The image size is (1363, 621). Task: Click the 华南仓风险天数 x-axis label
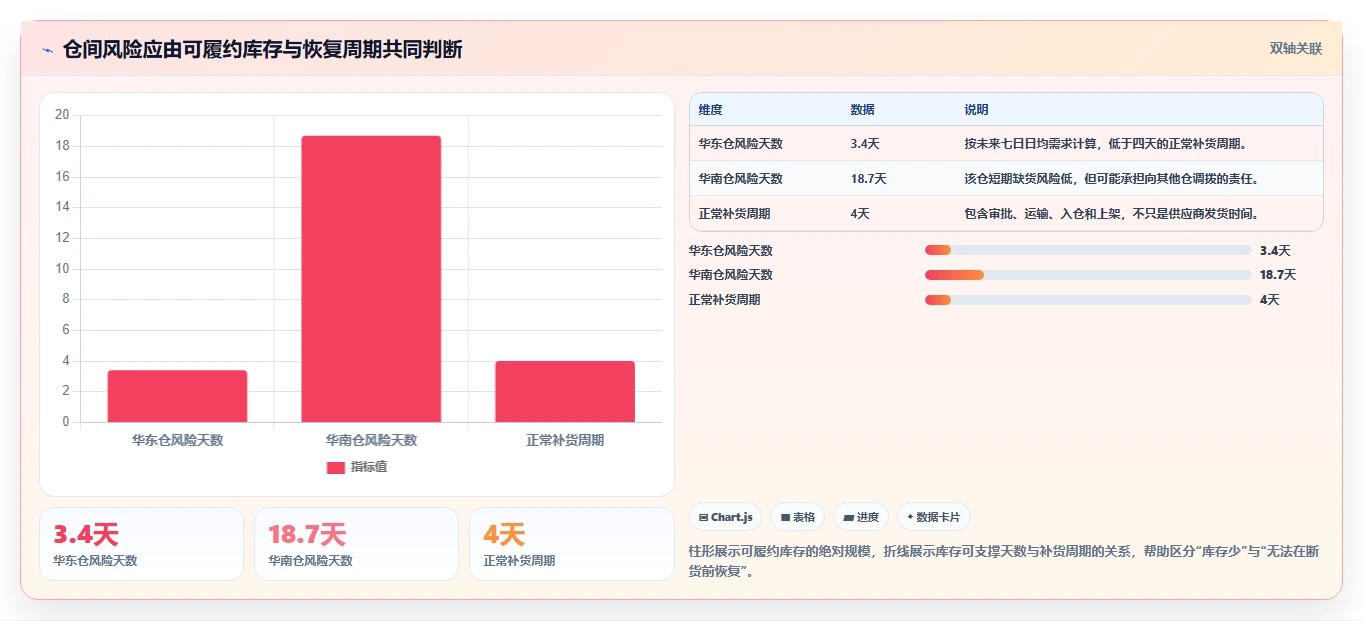[371, 440]
